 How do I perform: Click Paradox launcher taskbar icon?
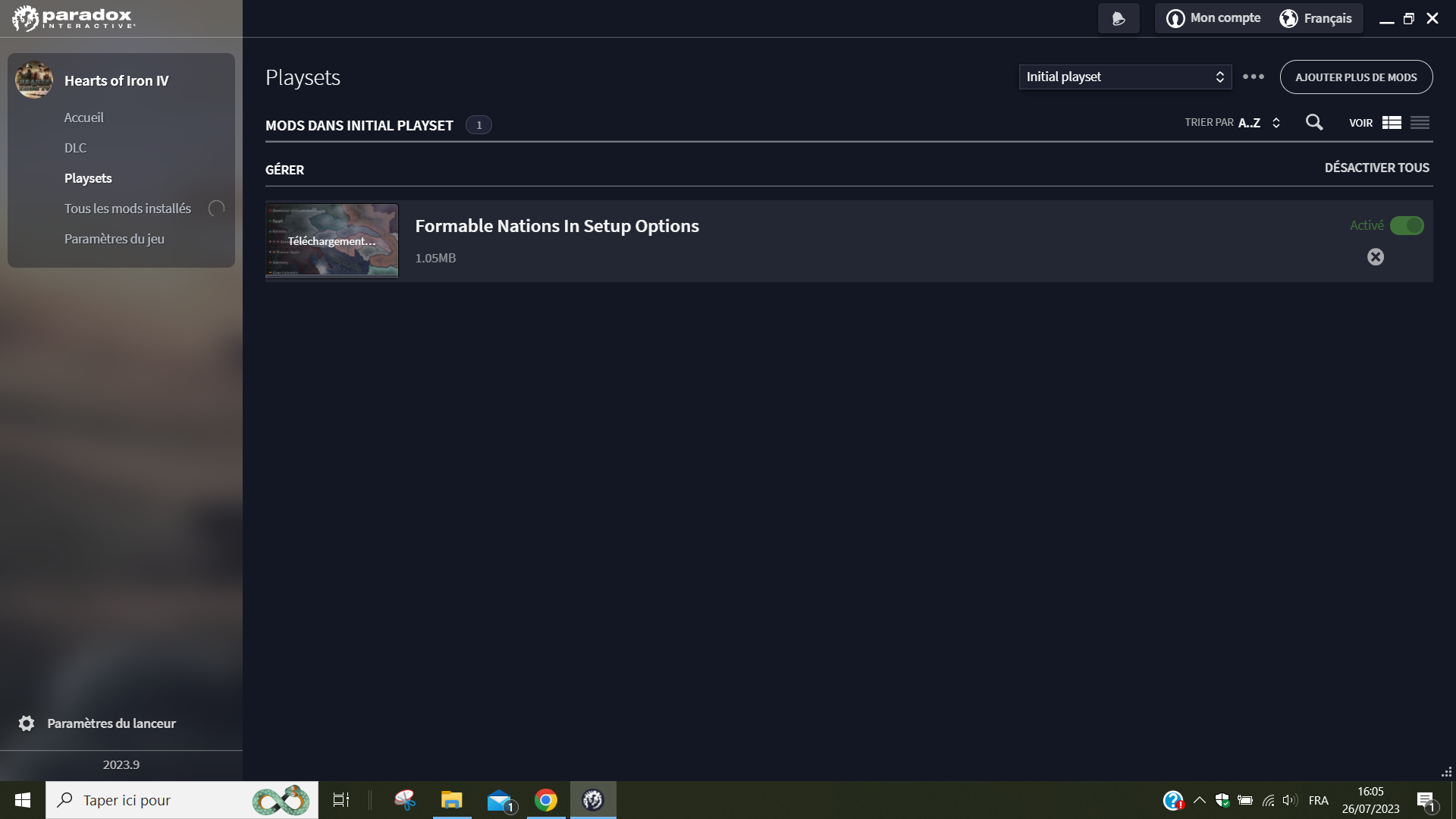(x=593, y=800)
